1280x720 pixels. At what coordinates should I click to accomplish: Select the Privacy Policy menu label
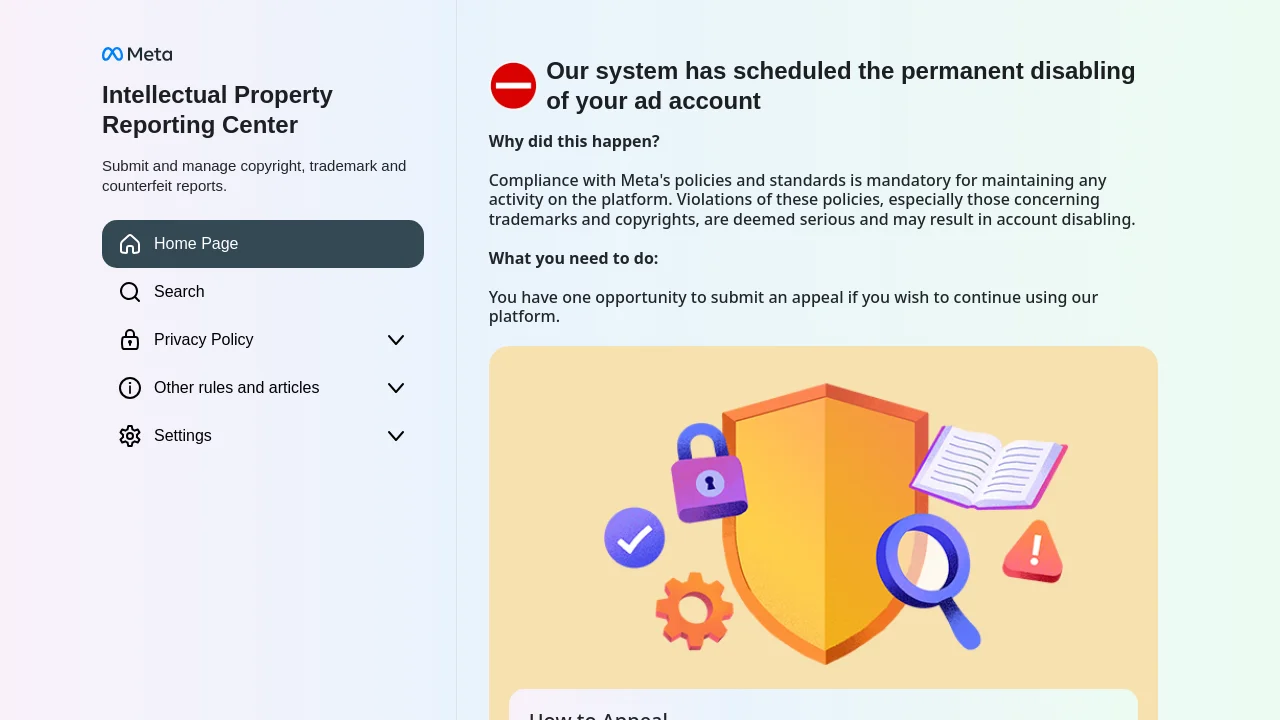(x=204, y=340)
